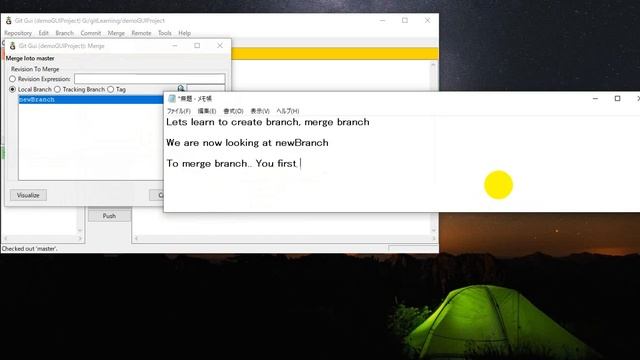Select the Tag radio button
Screen dimensions: 640x360
(x=111, y=89)
